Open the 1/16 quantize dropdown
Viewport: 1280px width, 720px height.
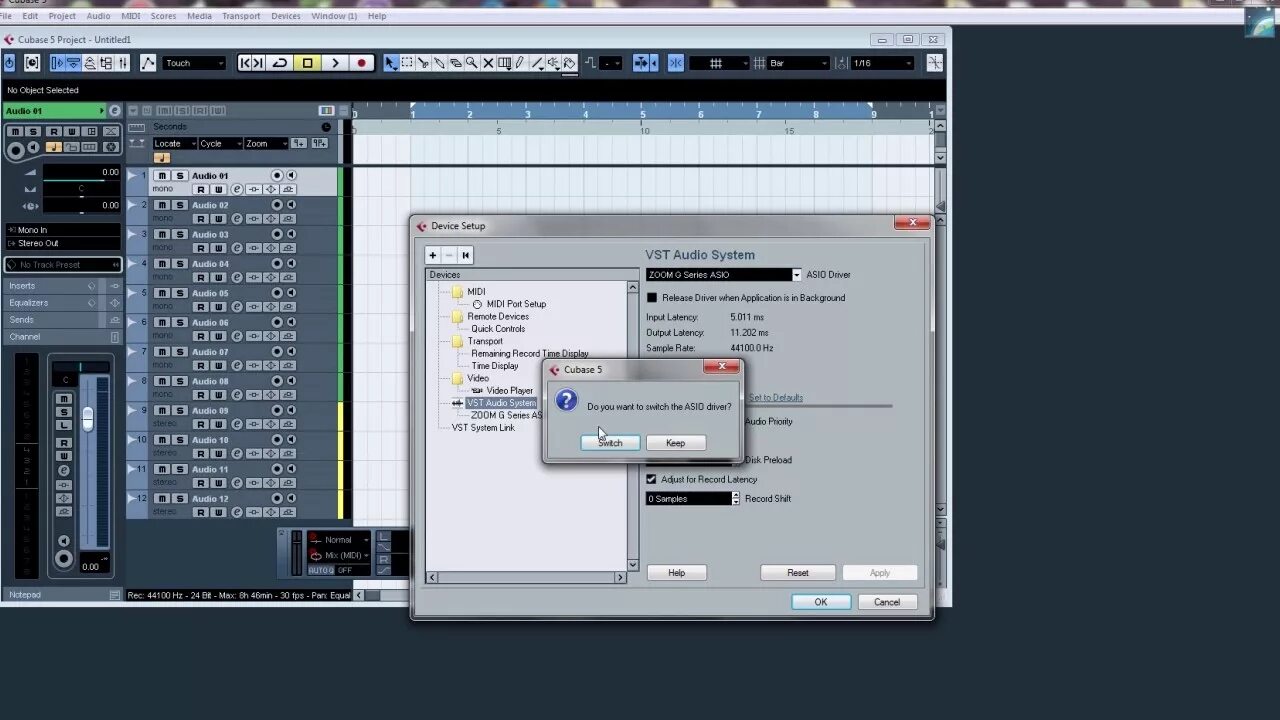(882, 63)
